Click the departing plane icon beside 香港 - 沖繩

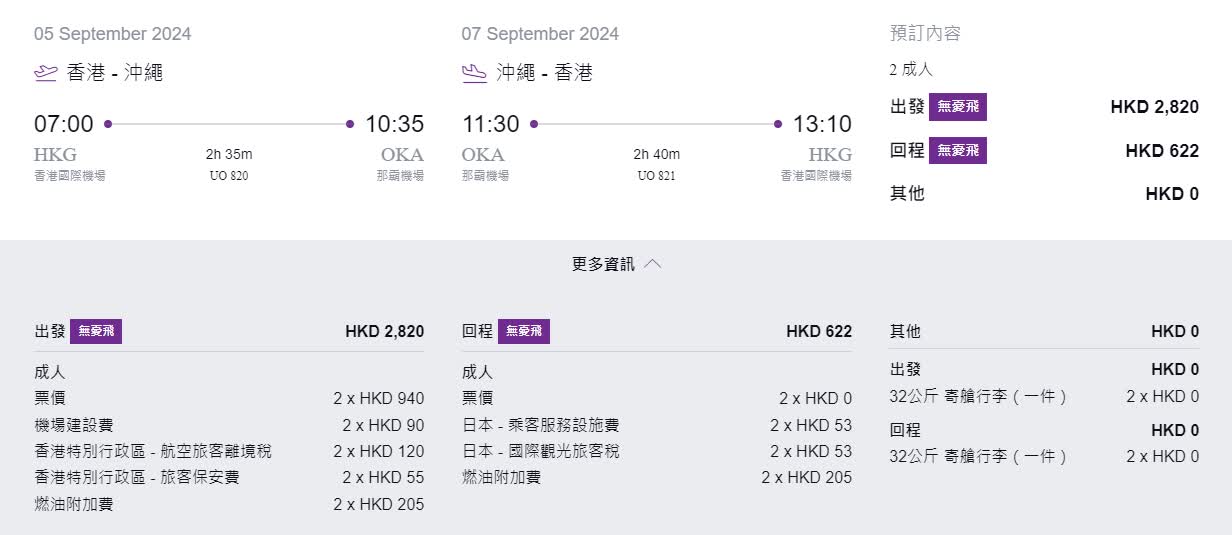tap(46, 72)
